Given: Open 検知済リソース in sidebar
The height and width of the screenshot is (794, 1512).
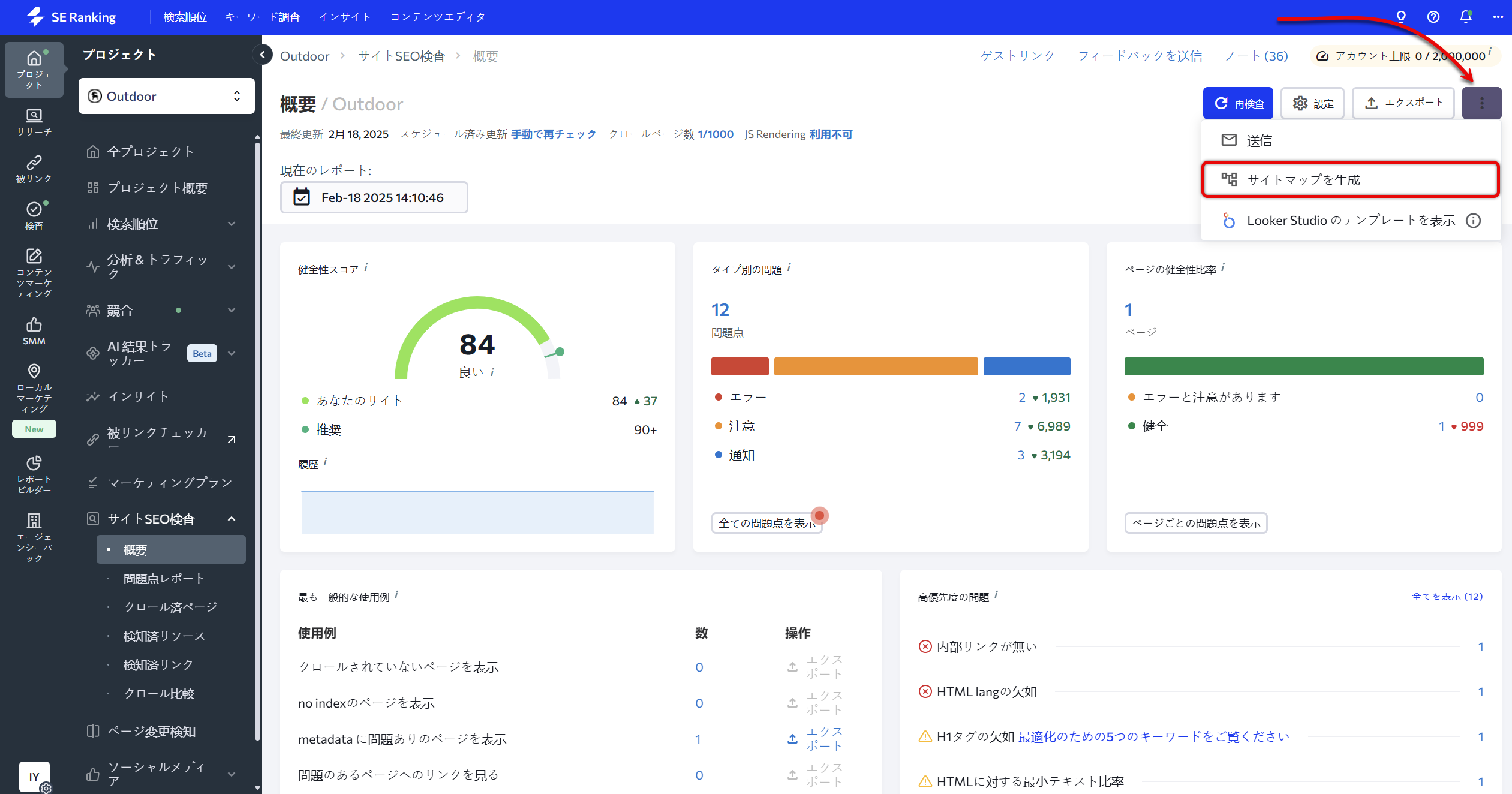Looking at the screenshot, I should click(164, 636).
